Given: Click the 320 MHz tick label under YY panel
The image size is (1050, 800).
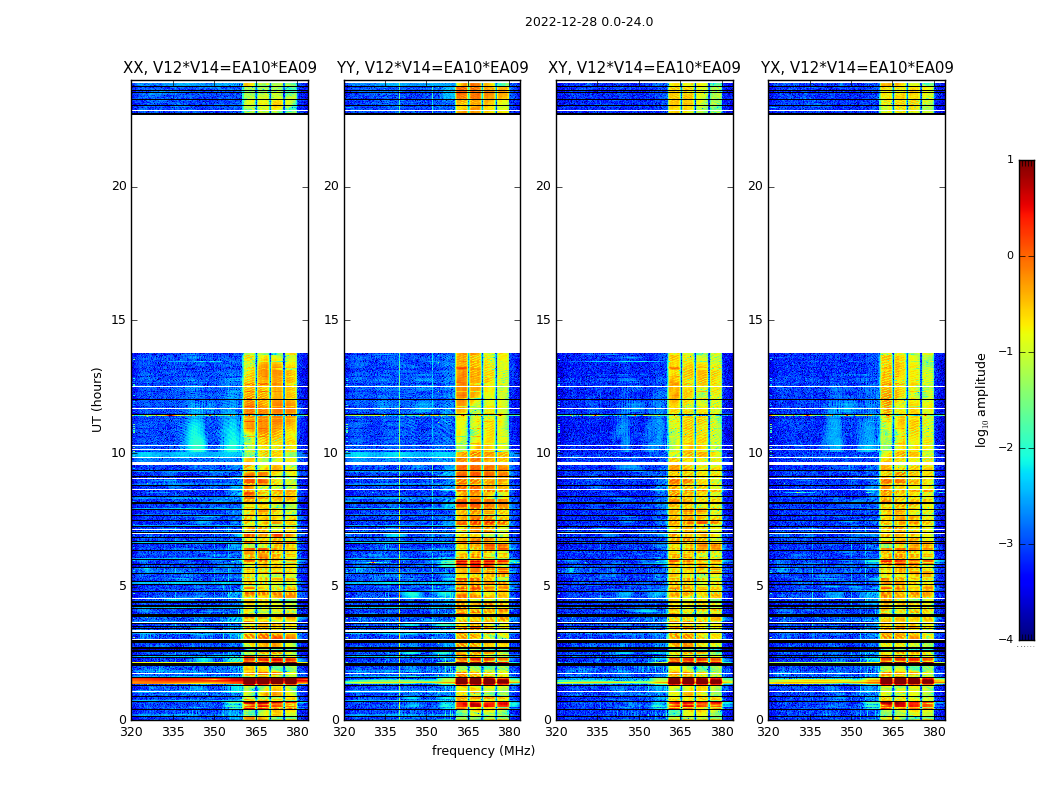Looking at the screenshot, I should (x=344, y=732).
